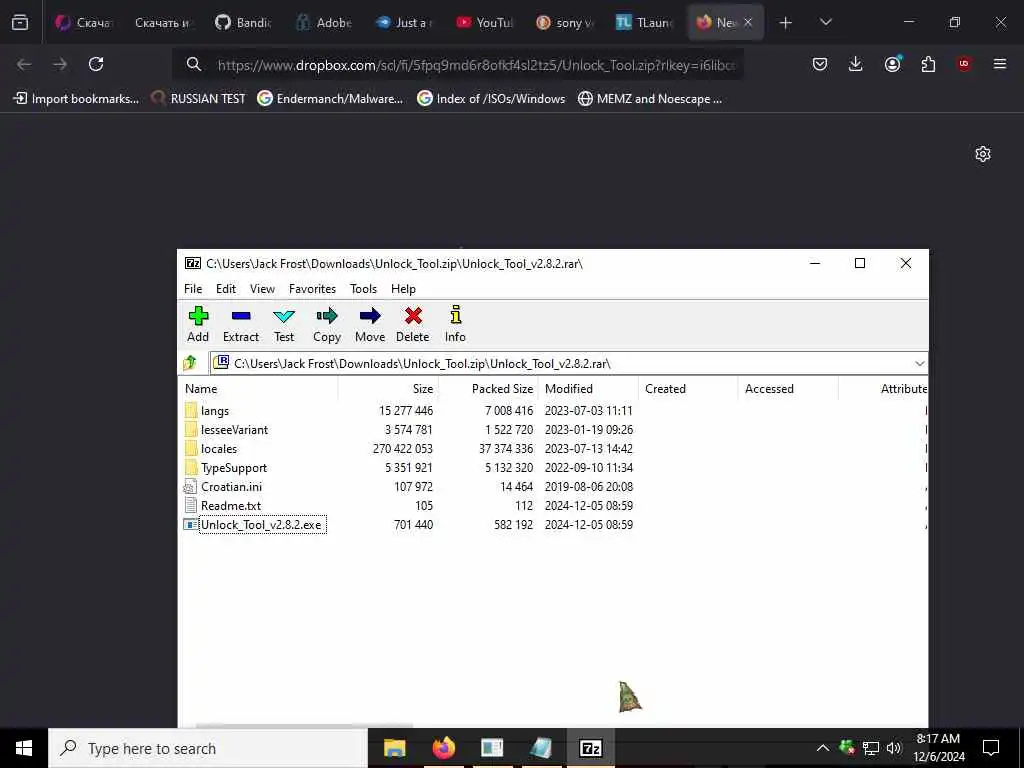Open the Favorites menu in 7-Zip
The image size is (1024, 768).
click(x=312, y=289)
